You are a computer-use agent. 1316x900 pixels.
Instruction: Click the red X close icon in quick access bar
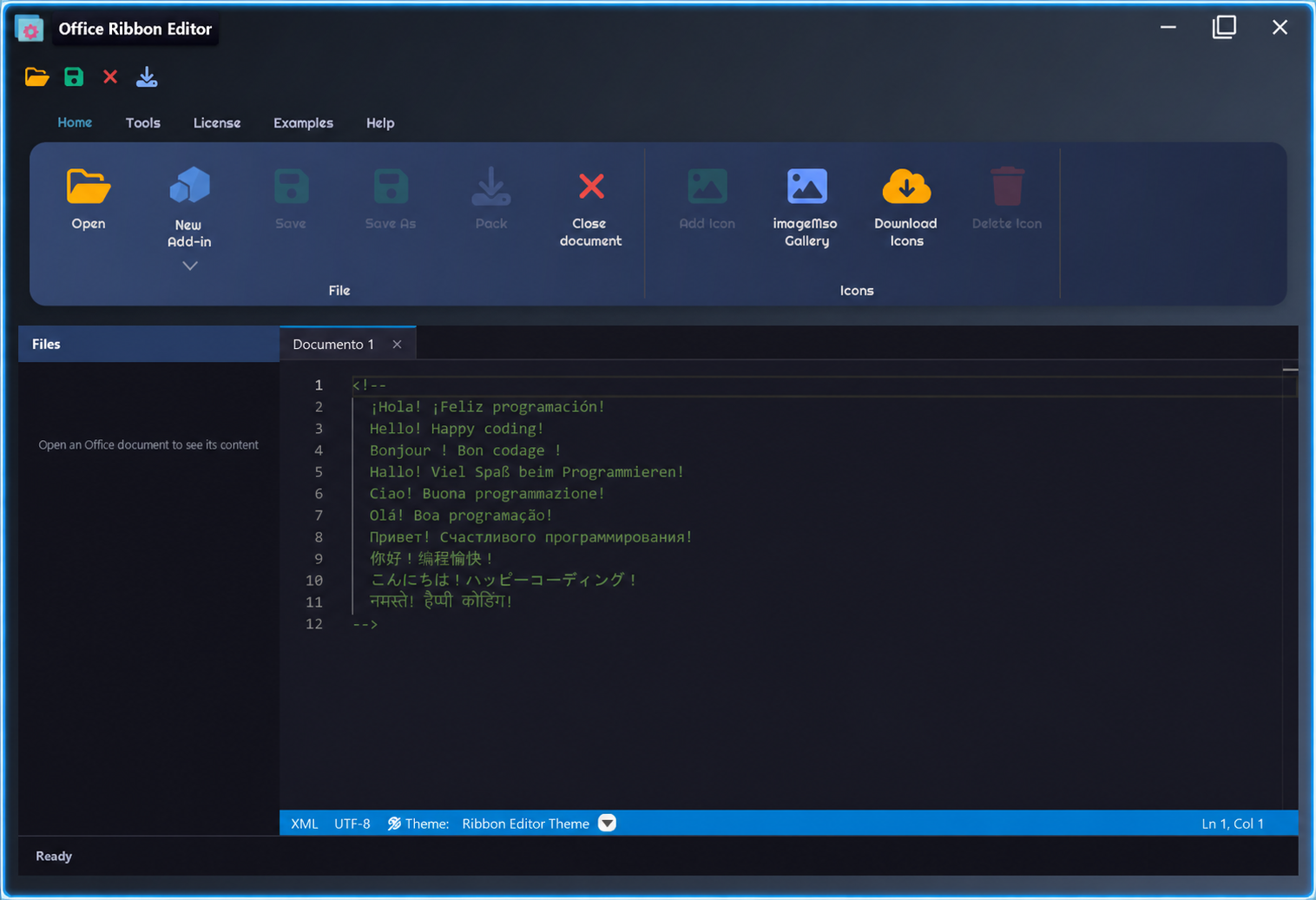110,77
